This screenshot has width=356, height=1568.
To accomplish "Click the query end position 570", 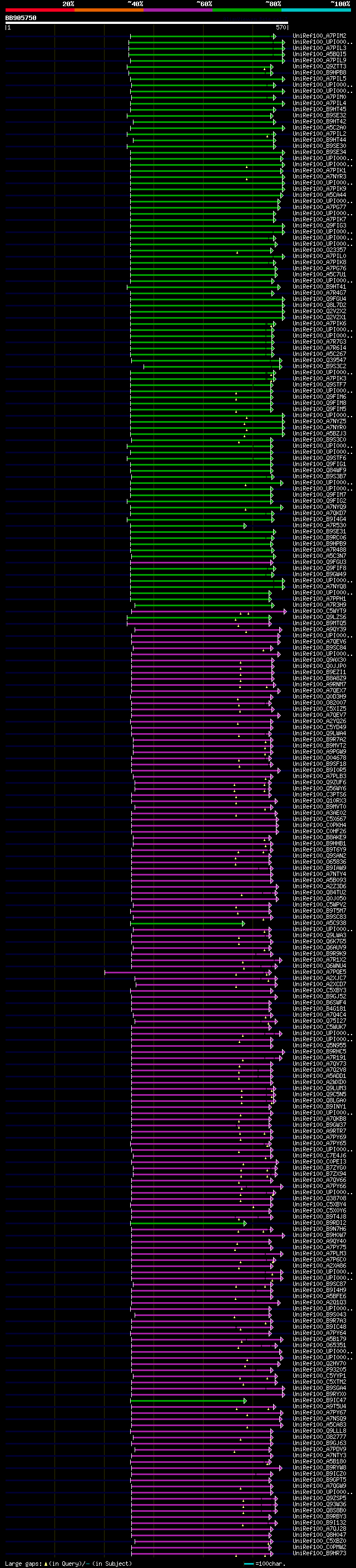I will point(280,27).
